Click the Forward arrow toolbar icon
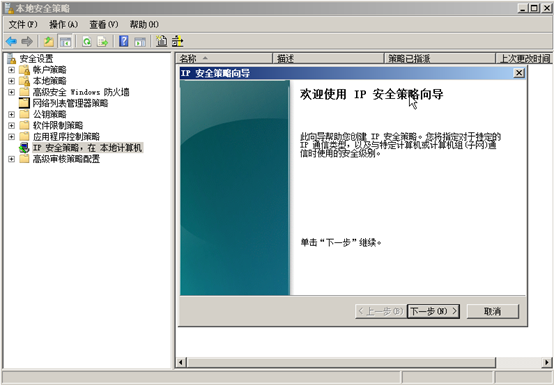The image size is (554, 385). [x=27, y=41]
